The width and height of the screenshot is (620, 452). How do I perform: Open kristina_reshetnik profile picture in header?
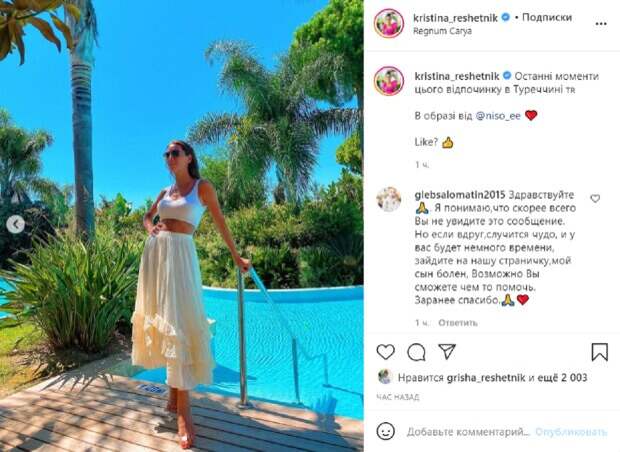389,23
